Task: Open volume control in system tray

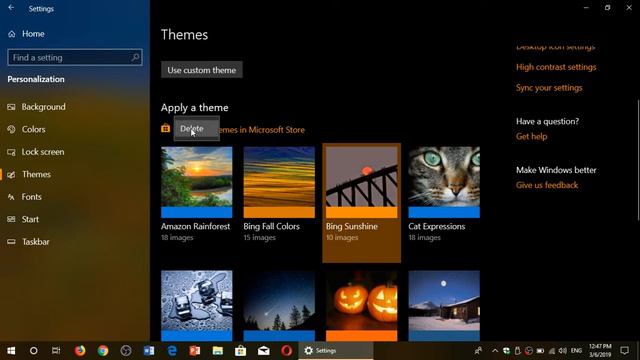Action: 563,351
